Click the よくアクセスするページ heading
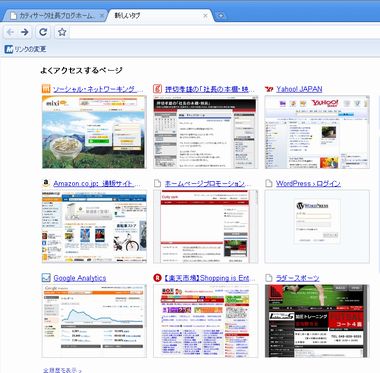This screenshot has height=373, width=380. pyautogui.click(x=82, y=70)
